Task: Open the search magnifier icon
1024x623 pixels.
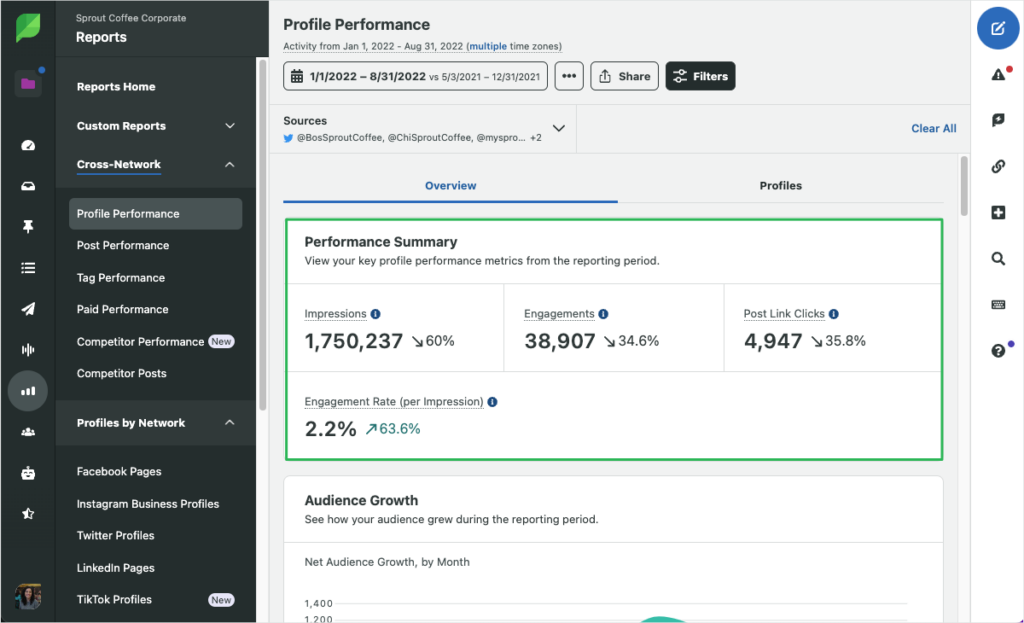Action: 997,259
